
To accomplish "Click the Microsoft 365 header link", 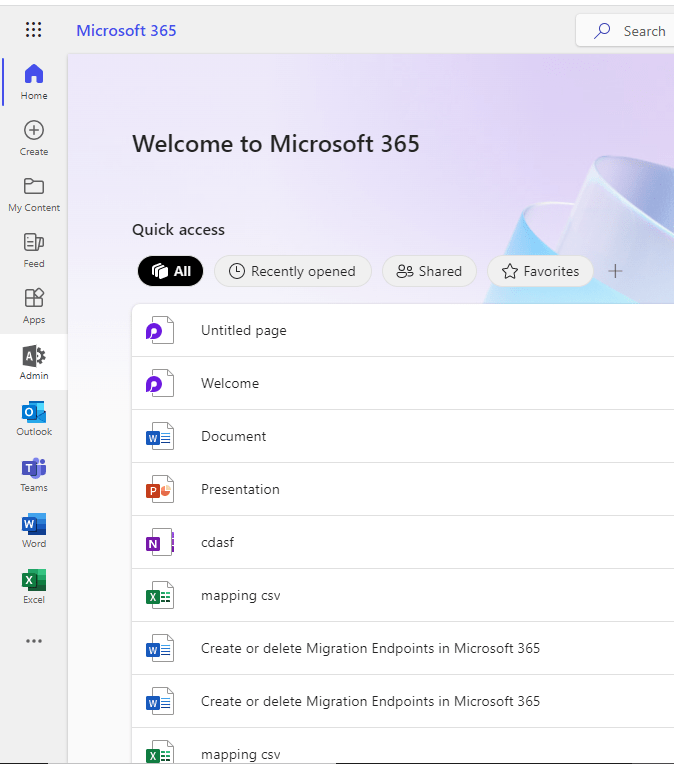I will [126, 31].
